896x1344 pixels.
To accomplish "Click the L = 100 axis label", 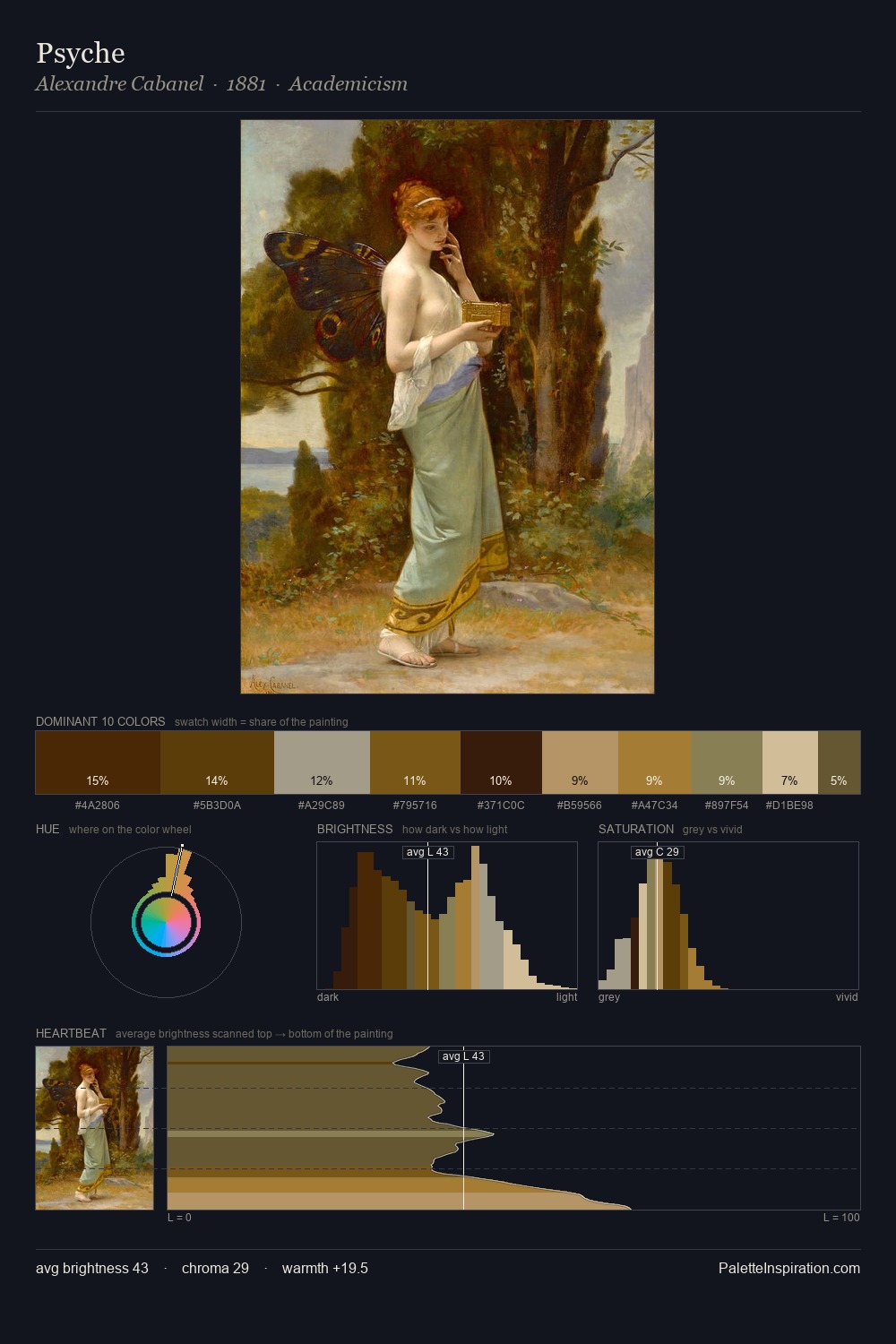I will [x=841, y=1218].
